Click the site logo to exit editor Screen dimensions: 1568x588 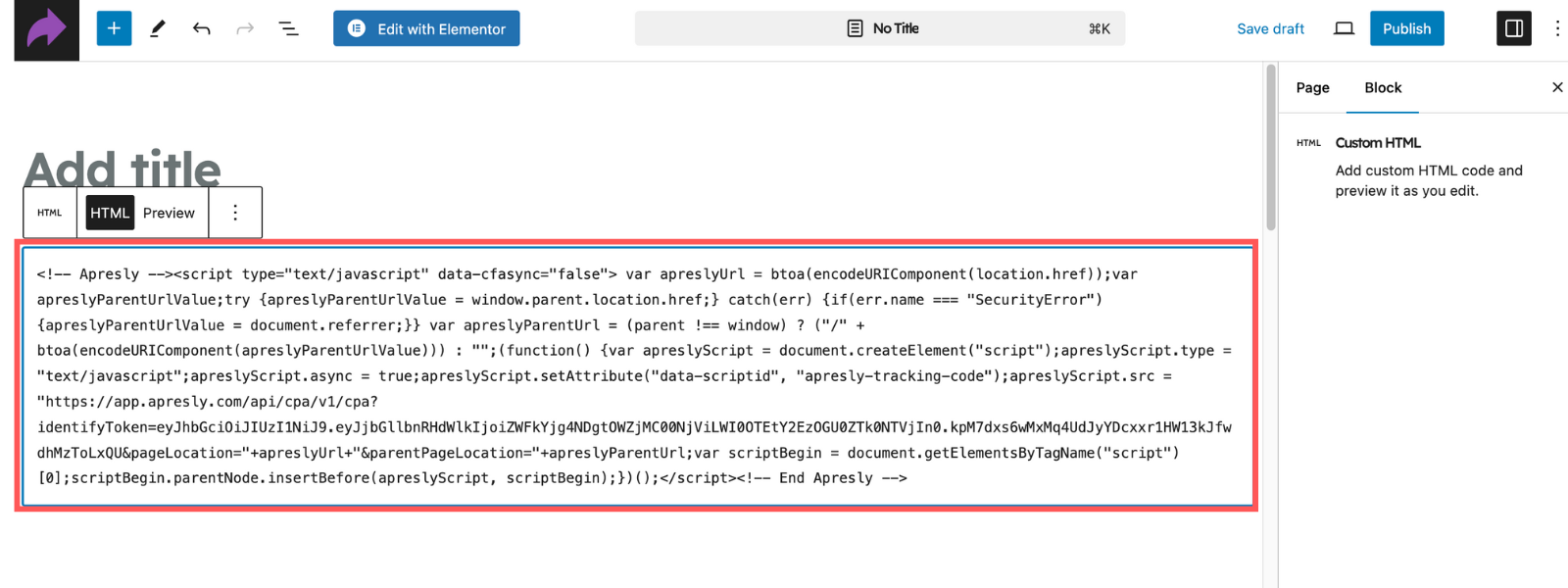[x=46, y=29]
